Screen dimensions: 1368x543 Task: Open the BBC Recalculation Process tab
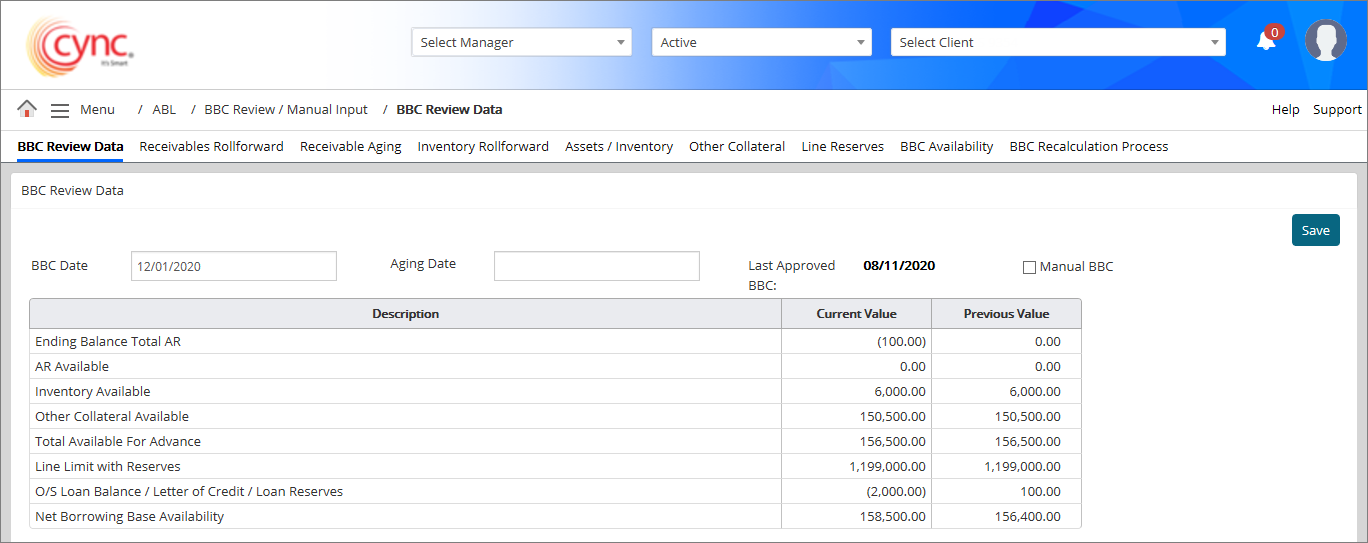coord(1088,146)
